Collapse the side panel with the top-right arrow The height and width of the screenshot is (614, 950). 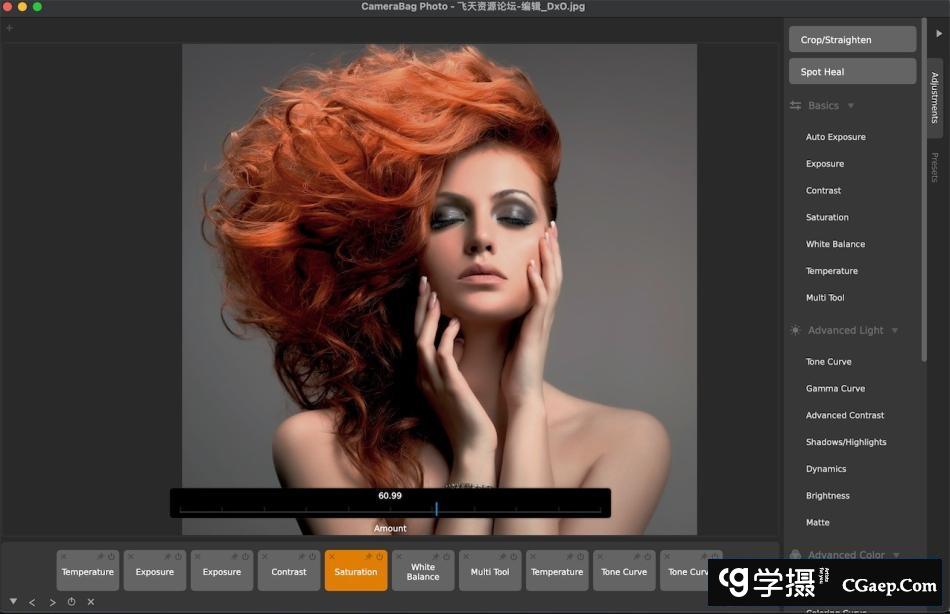[x=938, y=33]
